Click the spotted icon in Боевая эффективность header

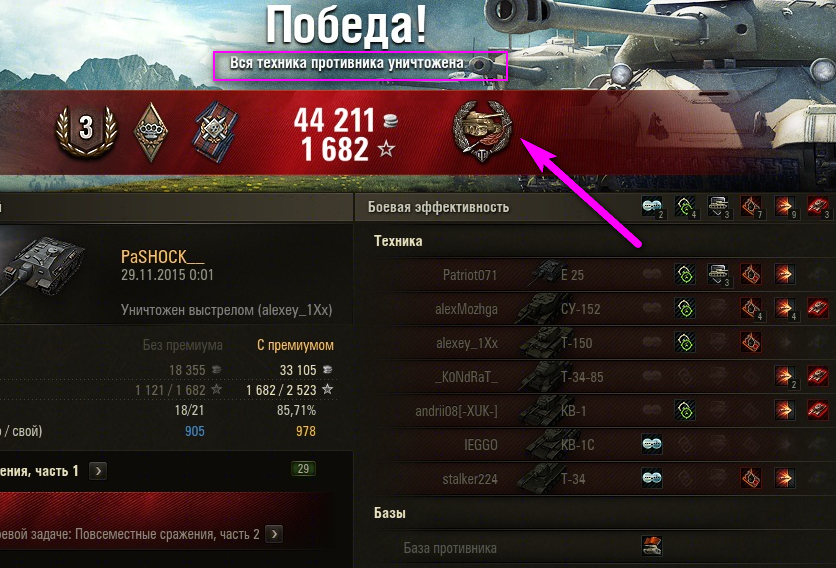[653, 207]
